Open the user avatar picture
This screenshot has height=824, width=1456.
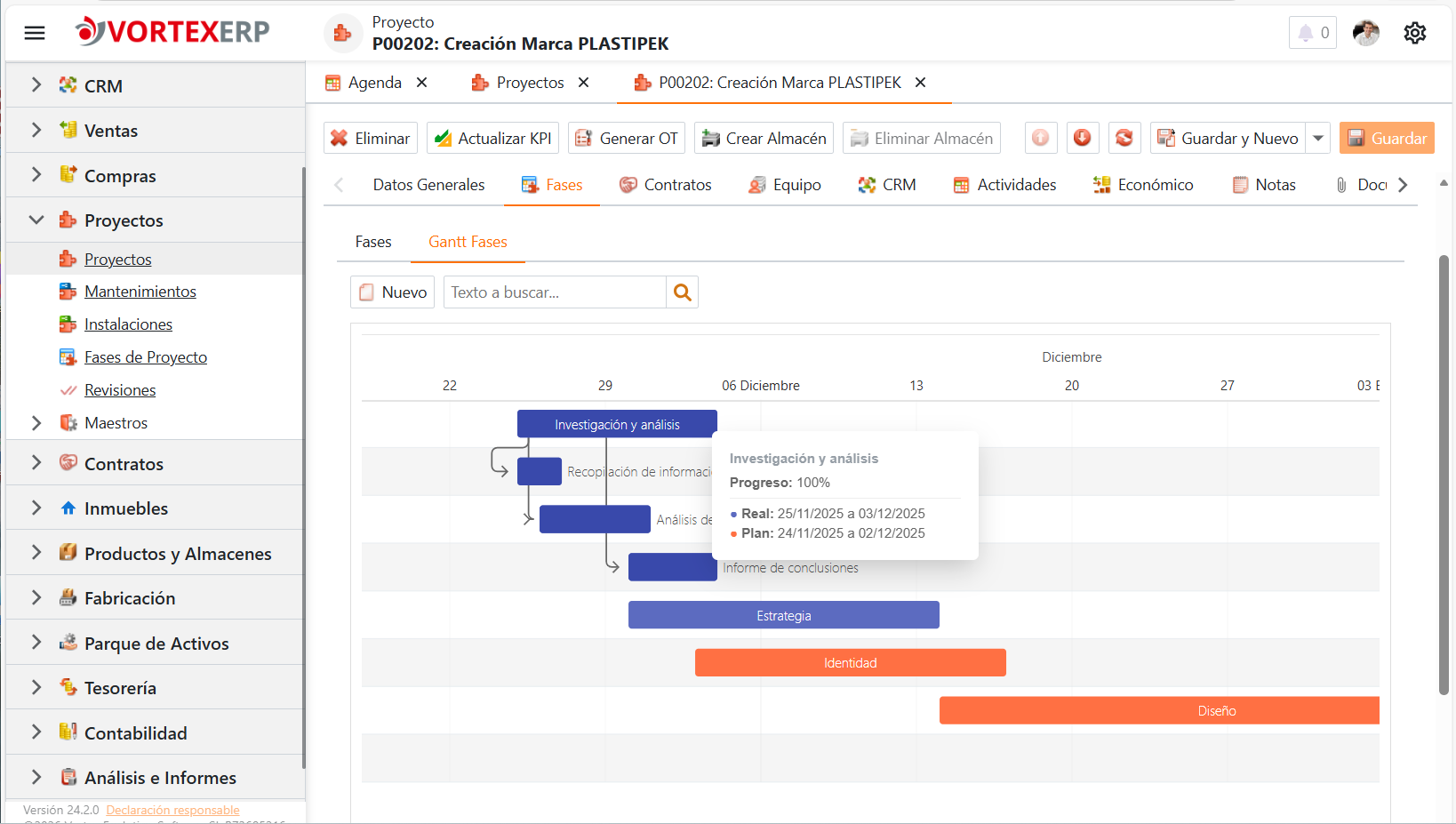pos(1365,33)
